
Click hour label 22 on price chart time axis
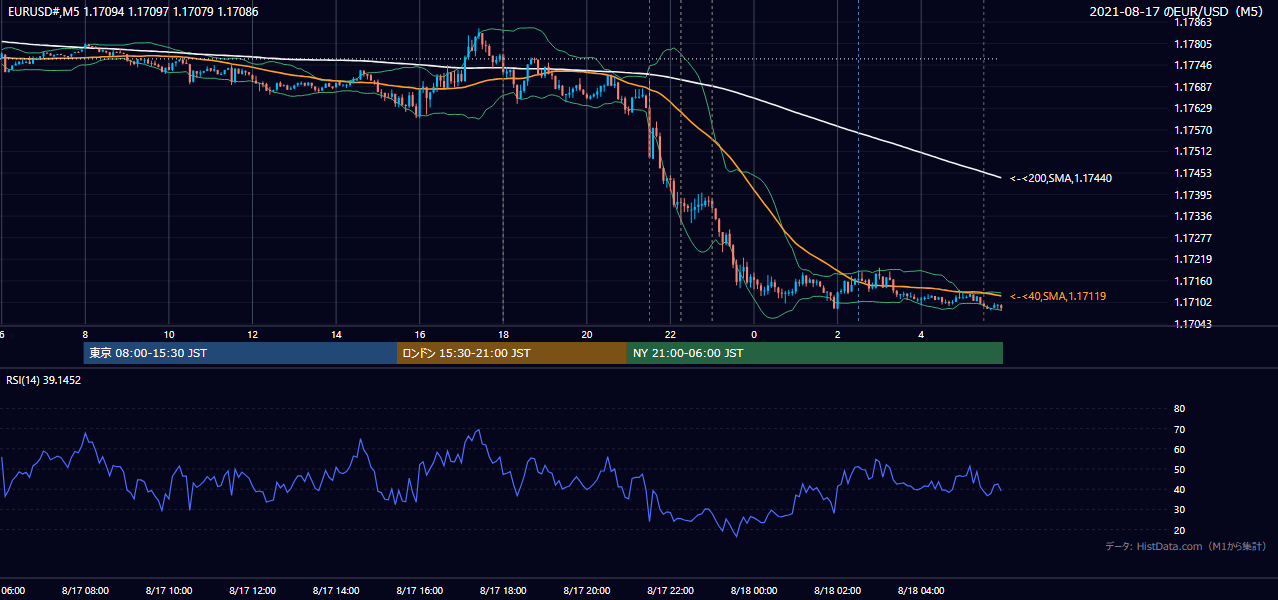671,334
